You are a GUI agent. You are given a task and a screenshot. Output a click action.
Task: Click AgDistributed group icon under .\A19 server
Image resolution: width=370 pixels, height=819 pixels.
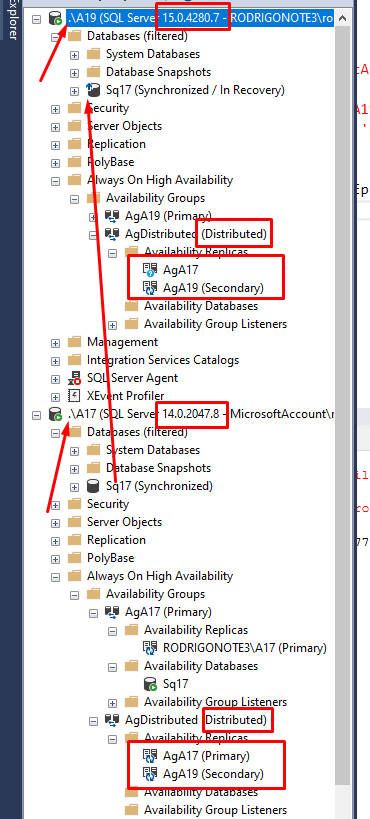(x=112, y=234)
